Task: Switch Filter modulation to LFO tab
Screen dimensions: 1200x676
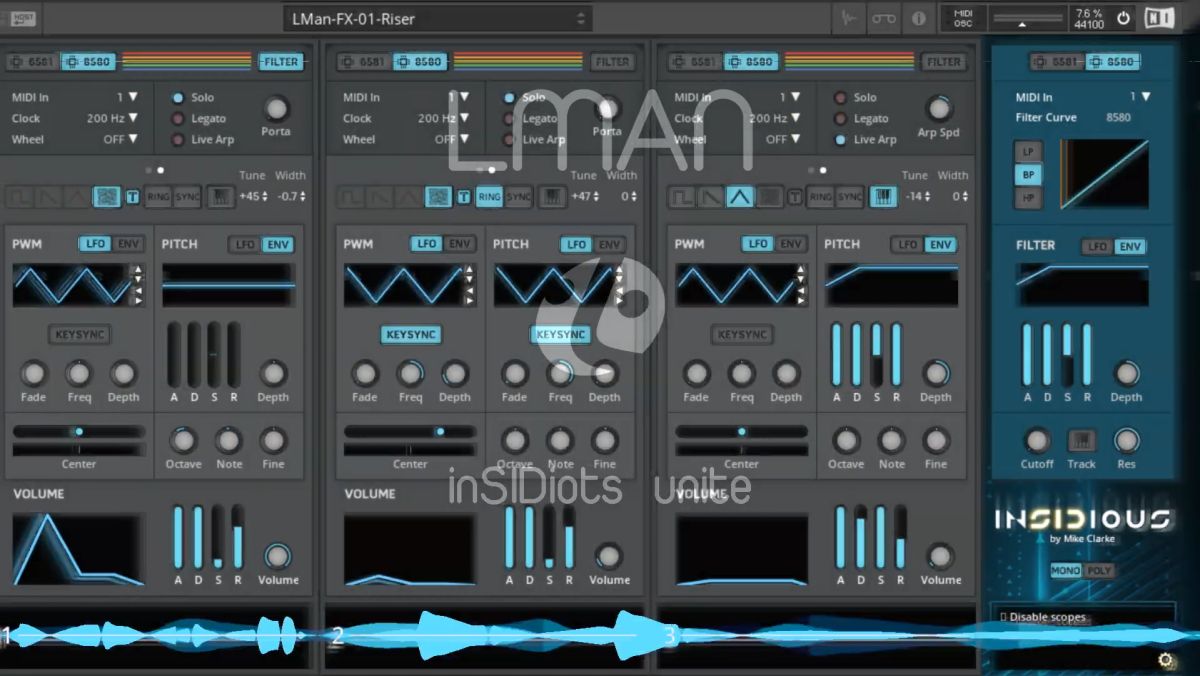Action: click(1097, 247)
